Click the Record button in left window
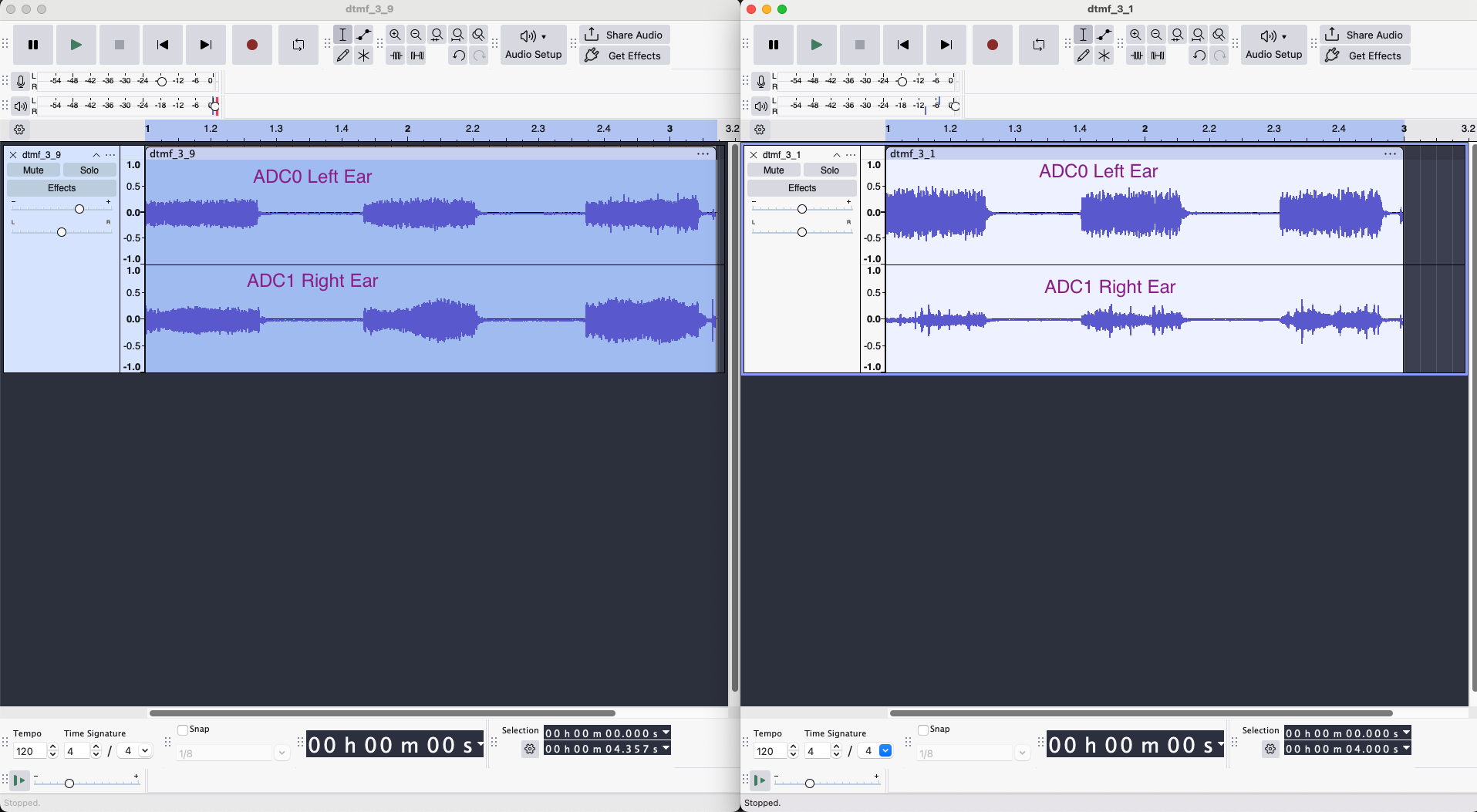Viewport: 1477px width, 812px height. pyautogui.click(x=252, y=45)
